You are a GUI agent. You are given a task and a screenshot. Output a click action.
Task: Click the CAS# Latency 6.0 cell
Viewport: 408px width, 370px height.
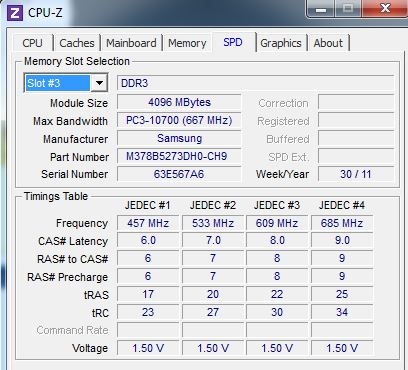click(x=148, y=241)
